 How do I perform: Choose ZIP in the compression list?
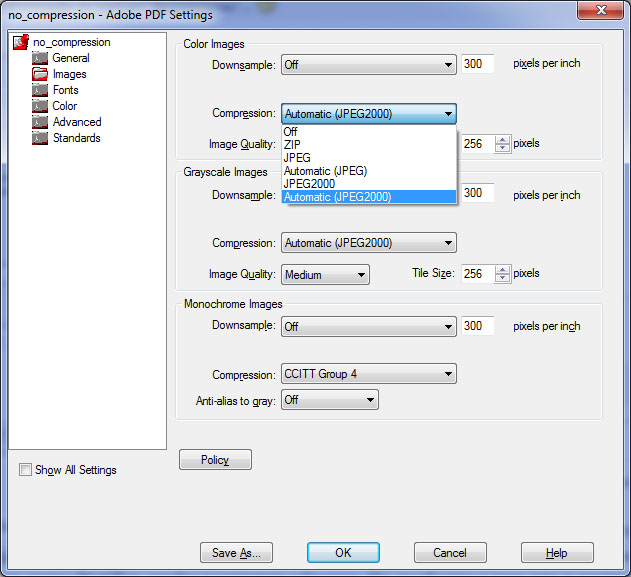[369, 144]
